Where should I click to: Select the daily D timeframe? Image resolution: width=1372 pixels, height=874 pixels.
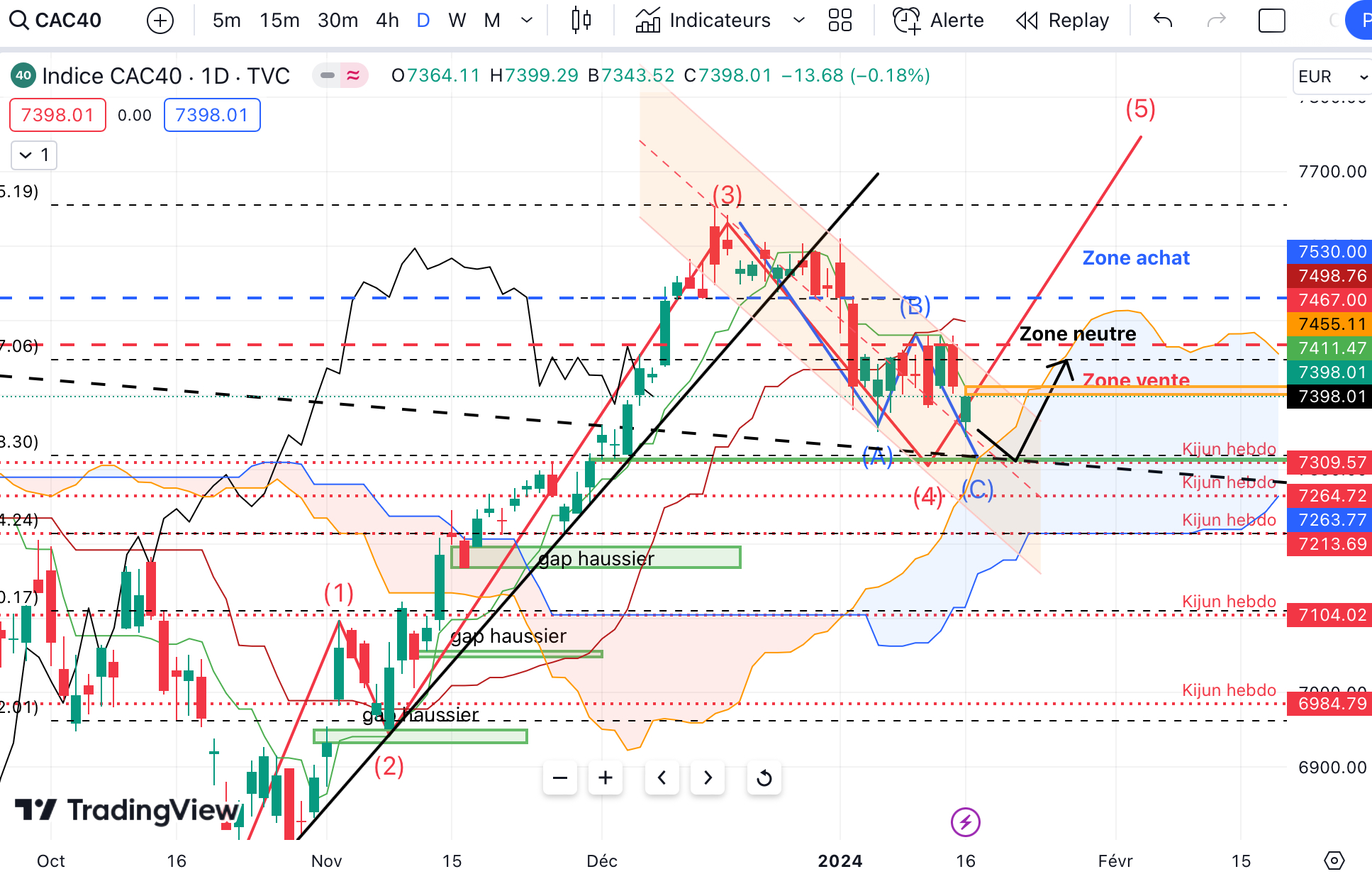423,21
